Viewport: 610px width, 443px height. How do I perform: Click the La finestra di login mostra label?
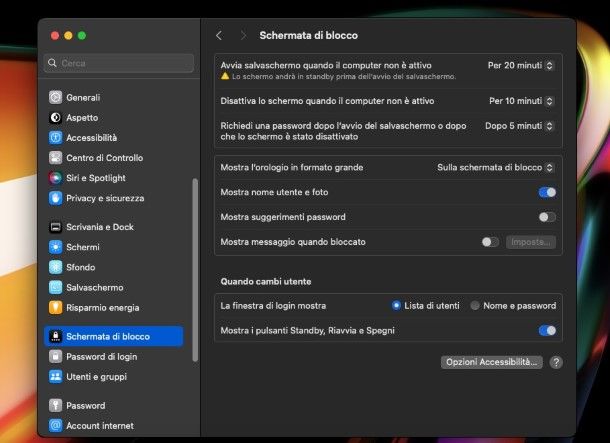(273, 306)
